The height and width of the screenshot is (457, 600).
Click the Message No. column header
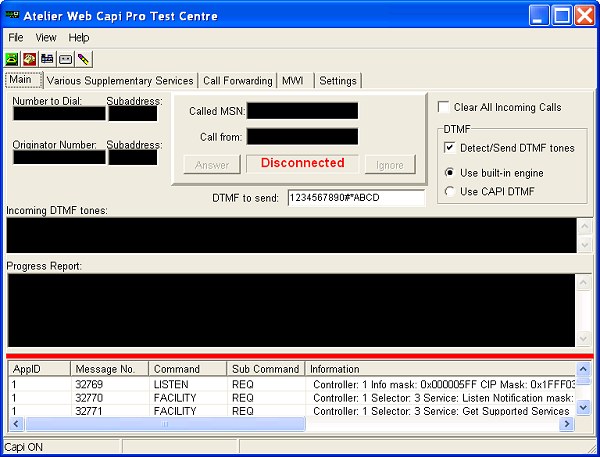(x=109, y=369)
